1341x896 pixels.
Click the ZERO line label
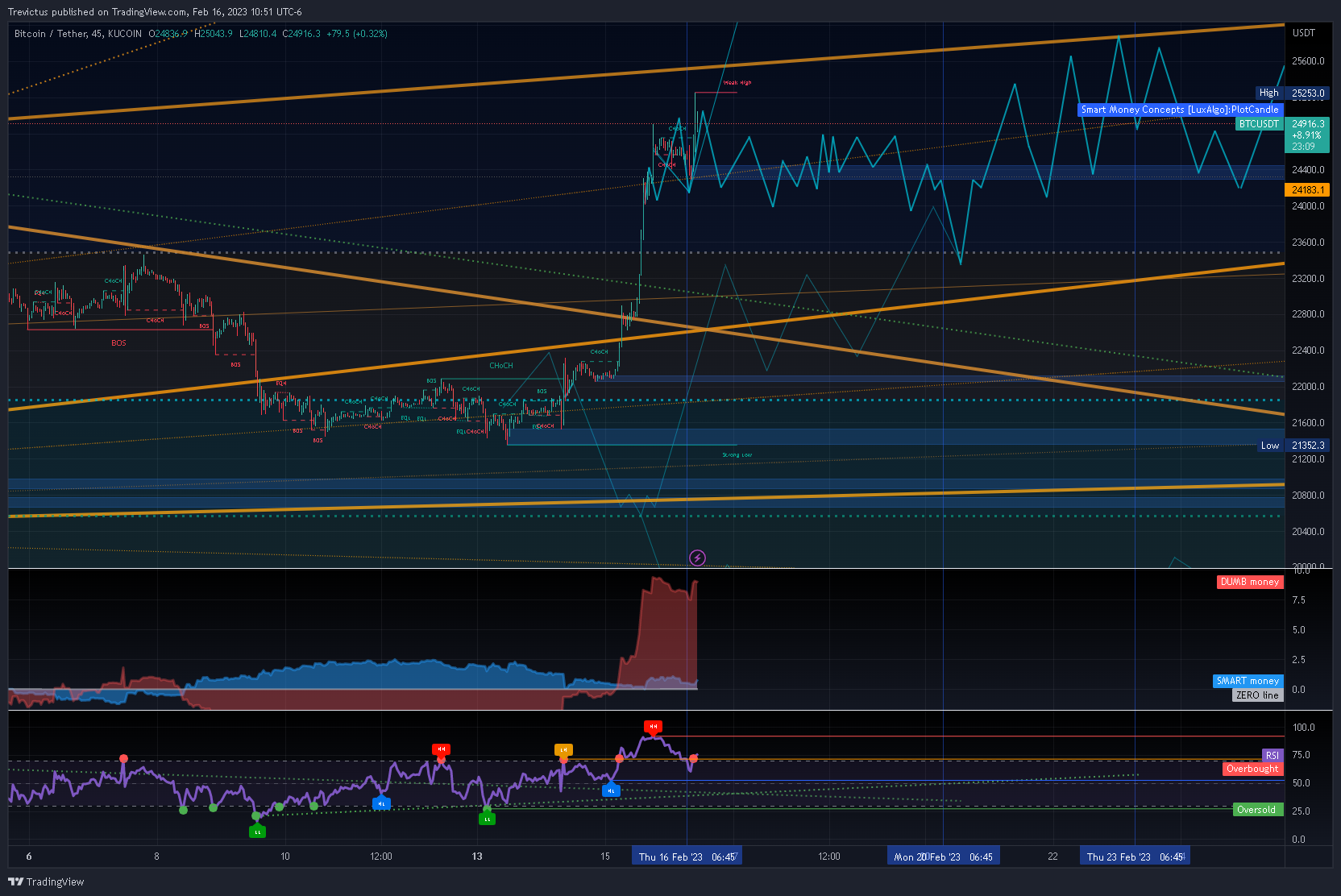[x=1257, y=695]
